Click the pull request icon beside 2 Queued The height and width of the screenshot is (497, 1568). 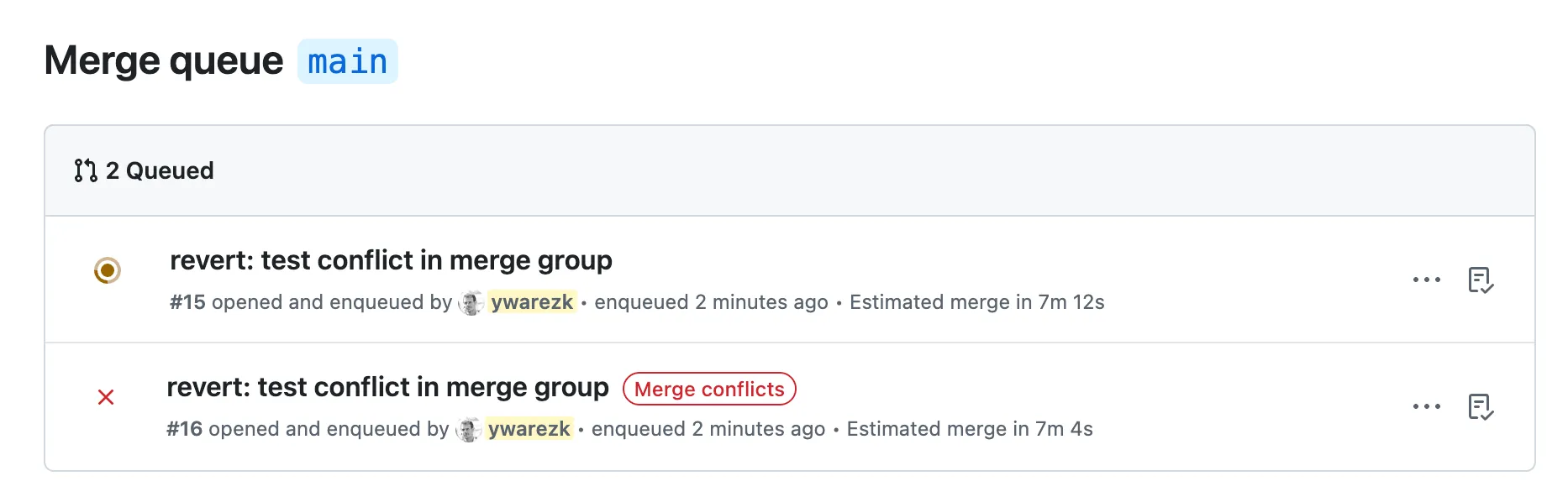point(85,170)
